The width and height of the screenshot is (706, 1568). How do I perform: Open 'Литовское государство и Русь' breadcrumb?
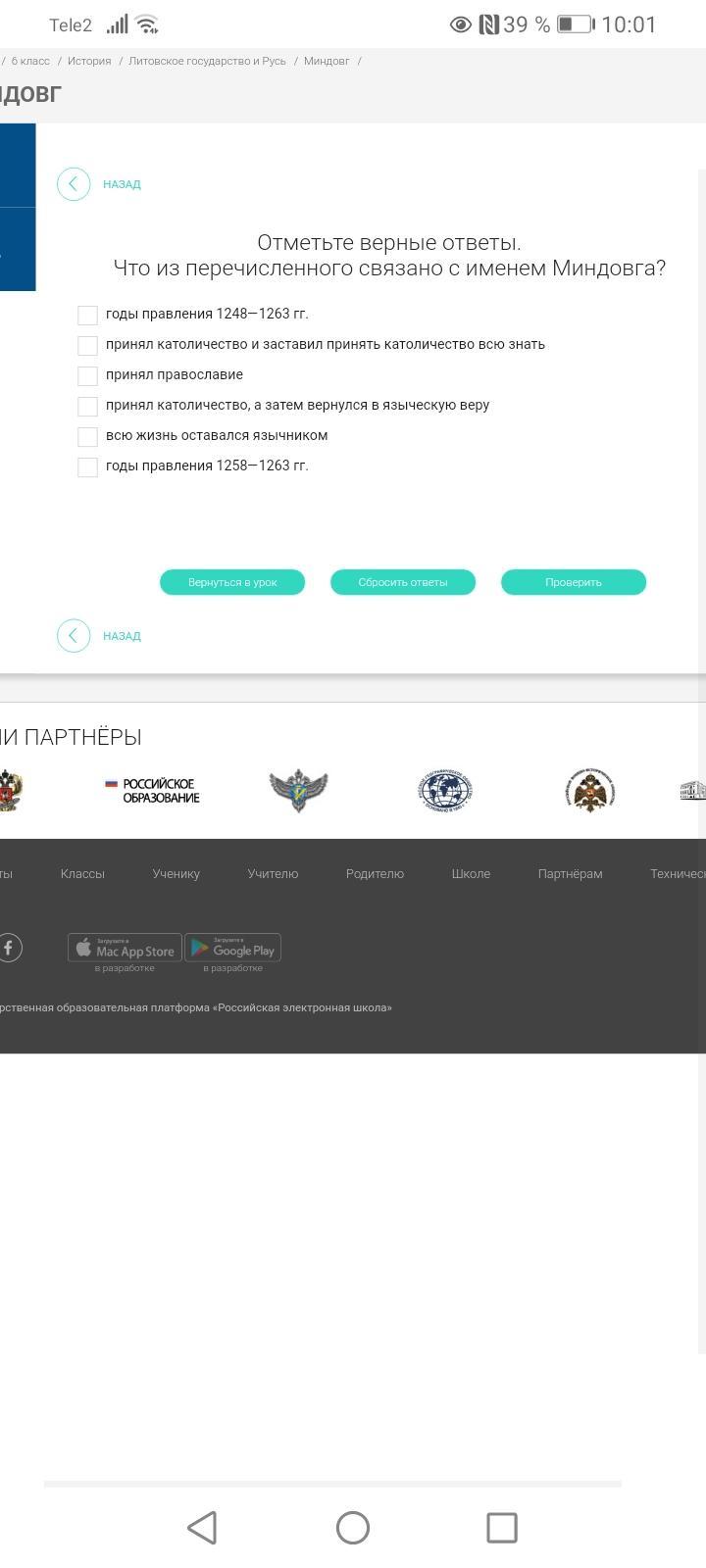pyautogui.click(x=207, y=61)
